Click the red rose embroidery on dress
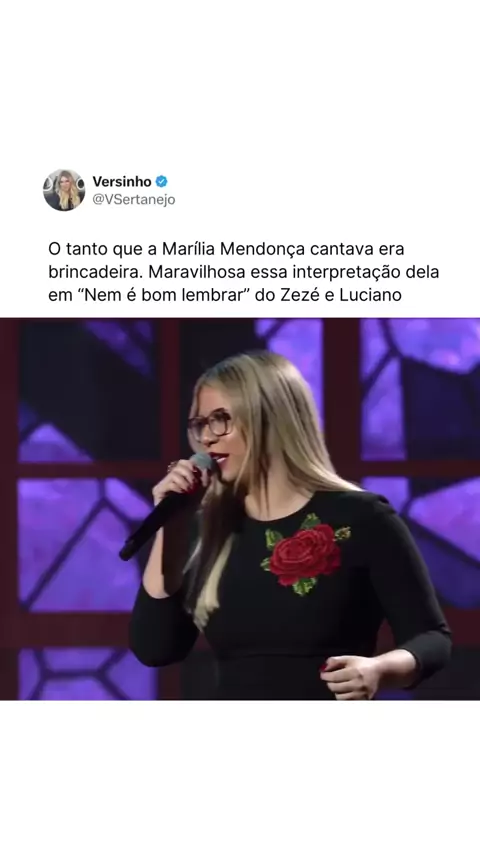Viewport: 480px width, 854px height. pos(305,554)
